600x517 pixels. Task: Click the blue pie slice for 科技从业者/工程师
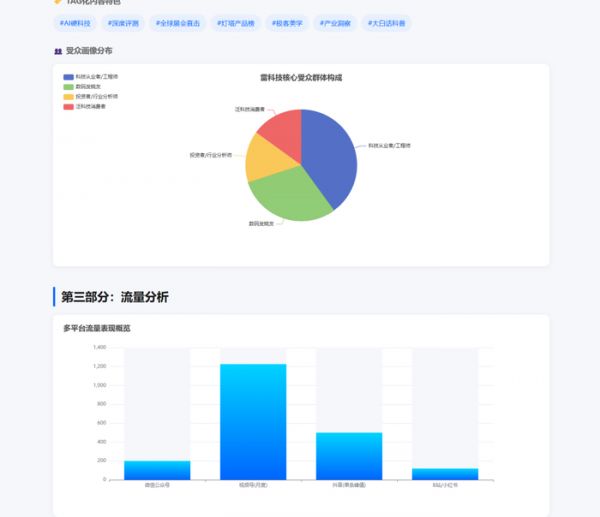pos(335,155)
